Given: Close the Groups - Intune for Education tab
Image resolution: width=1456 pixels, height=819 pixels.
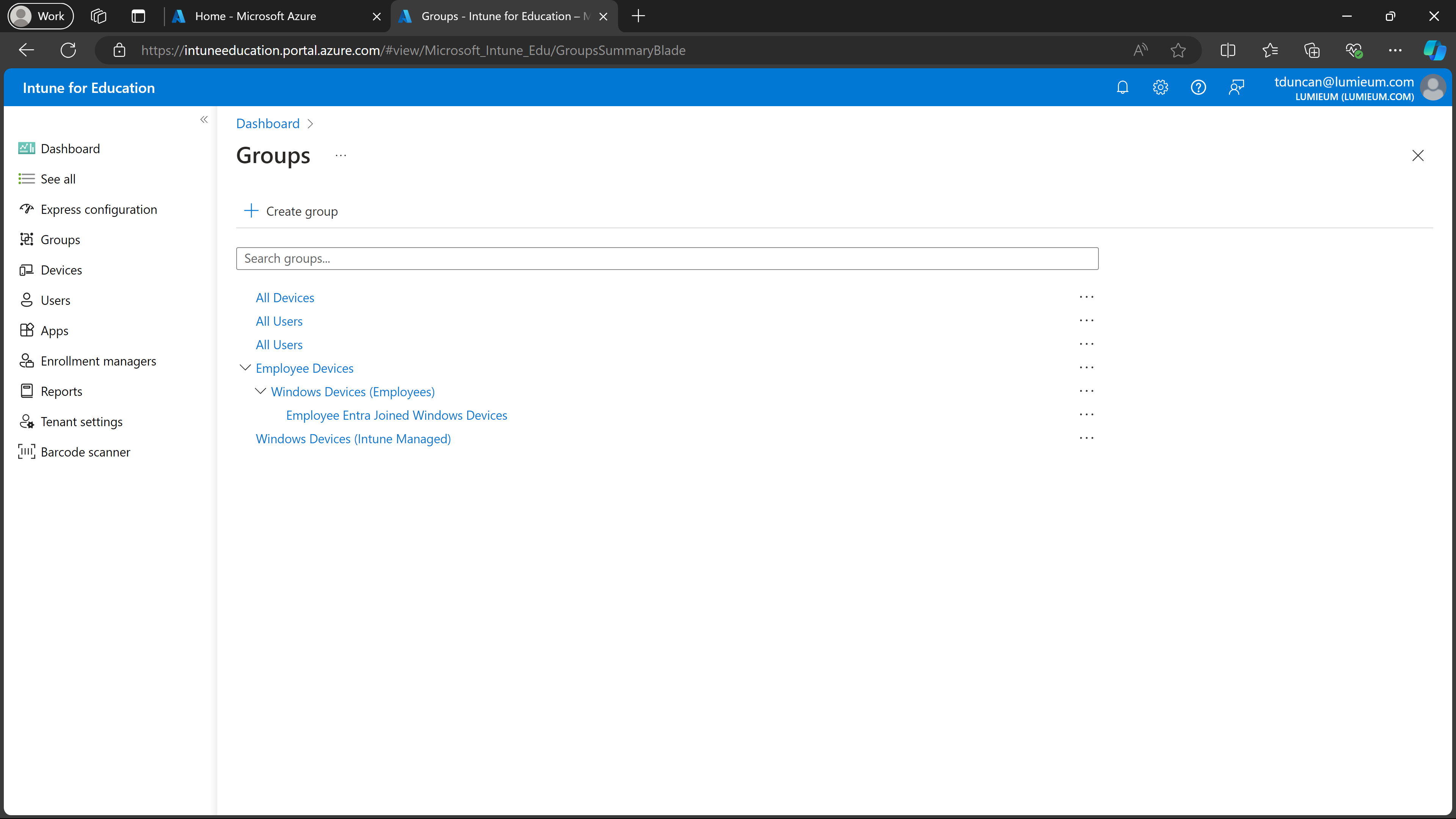Looking at the screenshot, I should tap(603, 16).
